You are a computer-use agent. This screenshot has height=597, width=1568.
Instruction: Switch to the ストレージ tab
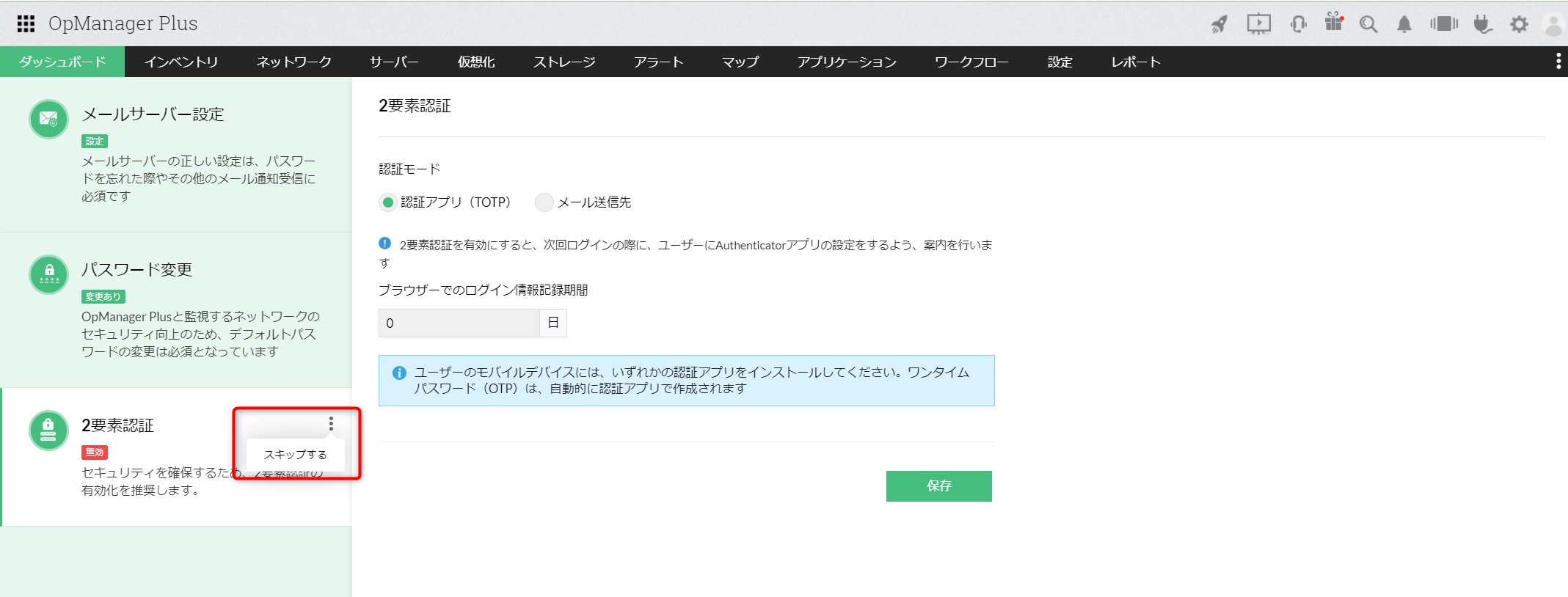tap(564, 62)
